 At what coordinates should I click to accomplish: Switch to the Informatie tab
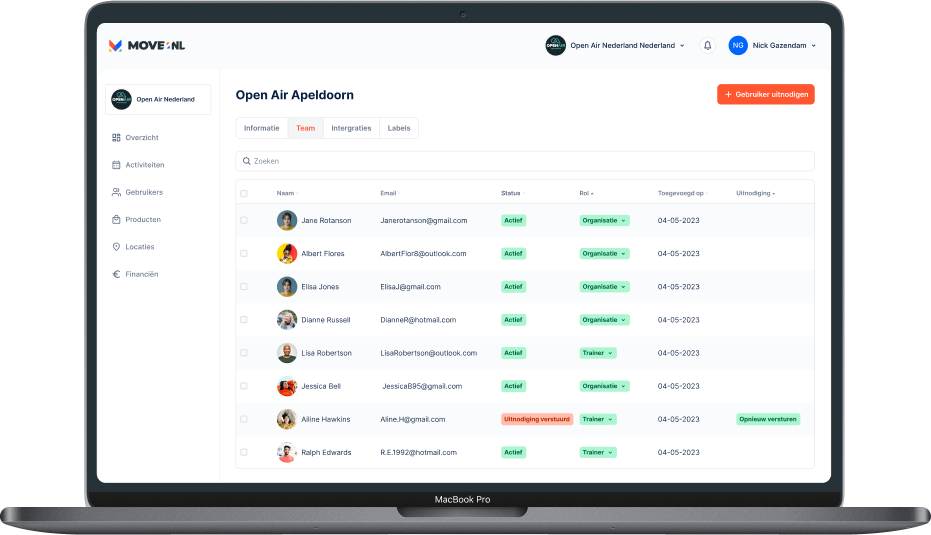(x=261, y=128)
